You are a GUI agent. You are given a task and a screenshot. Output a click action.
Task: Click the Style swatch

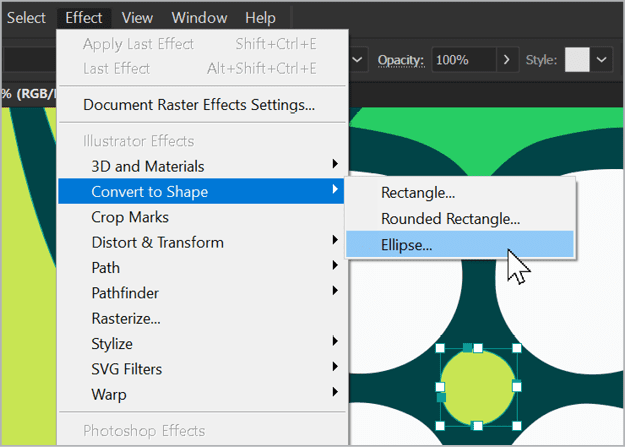pyautogui.click(x=577, y=60)
